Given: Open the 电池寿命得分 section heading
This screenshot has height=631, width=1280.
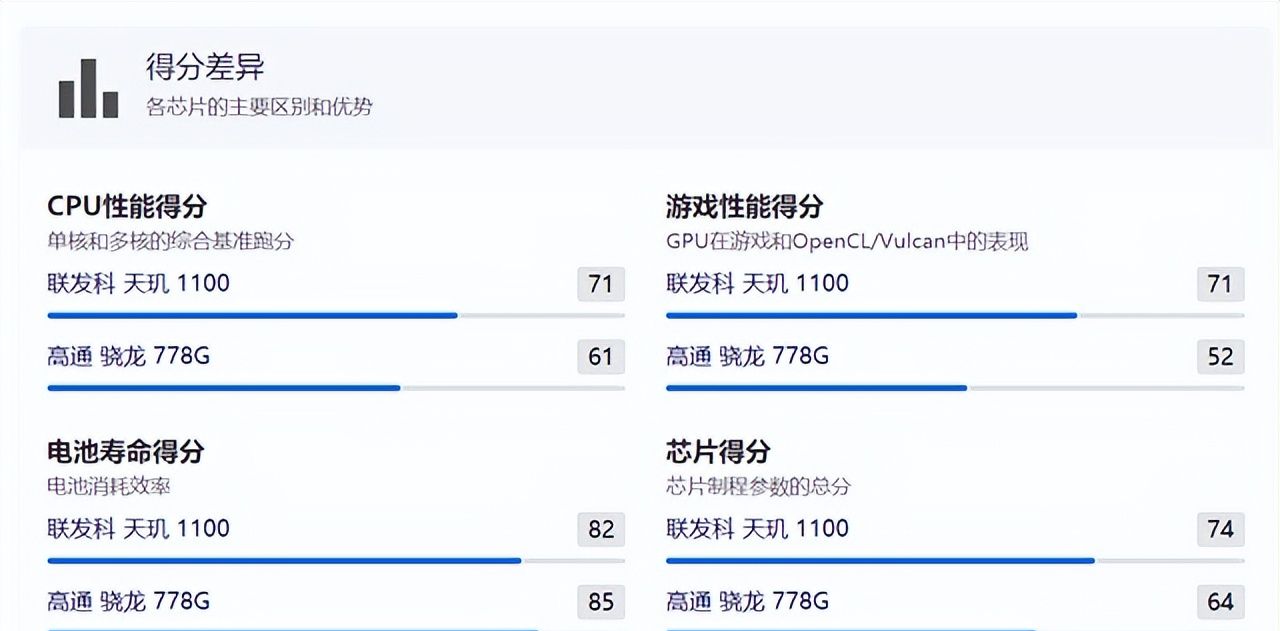Looking at the screenshot, I should pos(126,451).
